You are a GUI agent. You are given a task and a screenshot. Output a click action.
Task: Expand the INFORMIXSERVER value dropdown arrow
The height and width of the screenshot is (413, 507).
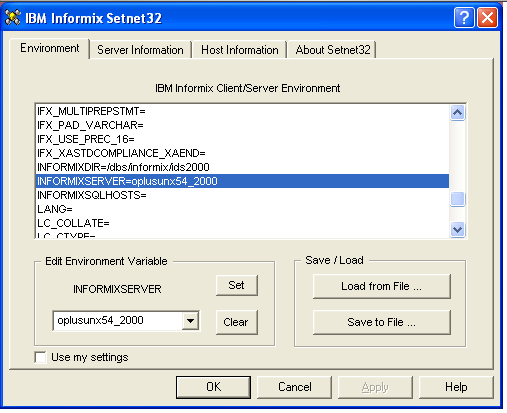tap(190, 321)
